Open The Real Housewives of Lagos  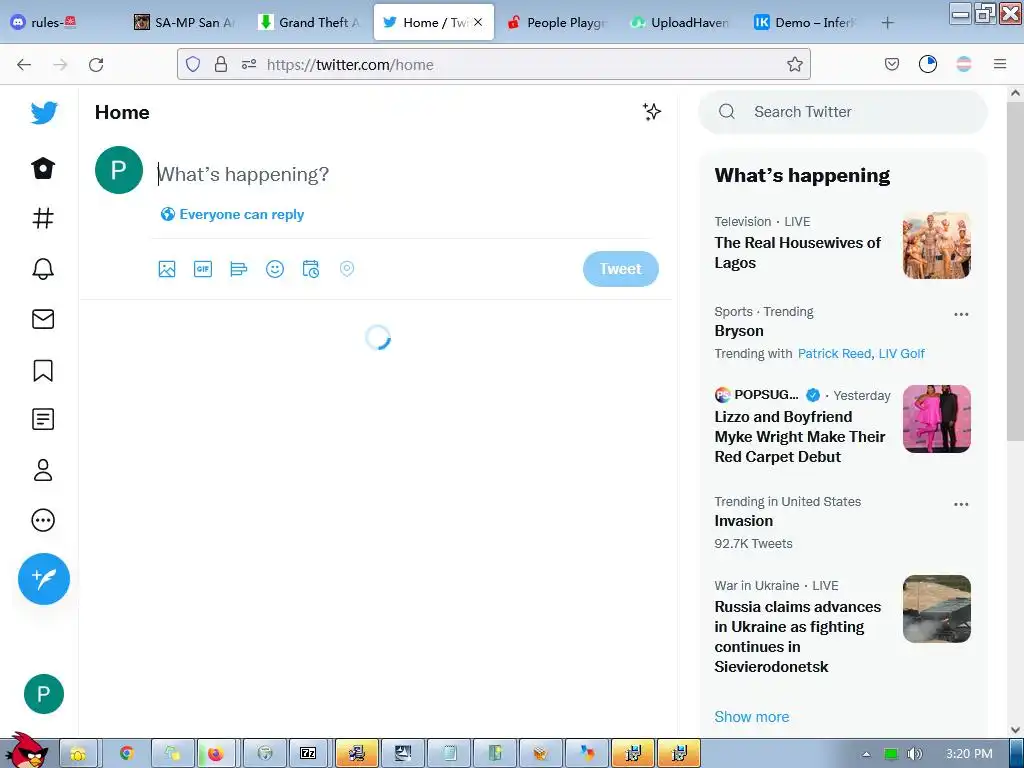tap(797, 253)
